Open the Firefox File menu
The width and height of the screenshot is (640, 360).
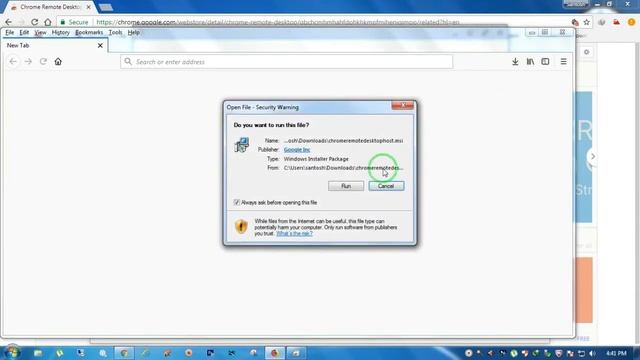pyautogui.click(x=9, y=32)
